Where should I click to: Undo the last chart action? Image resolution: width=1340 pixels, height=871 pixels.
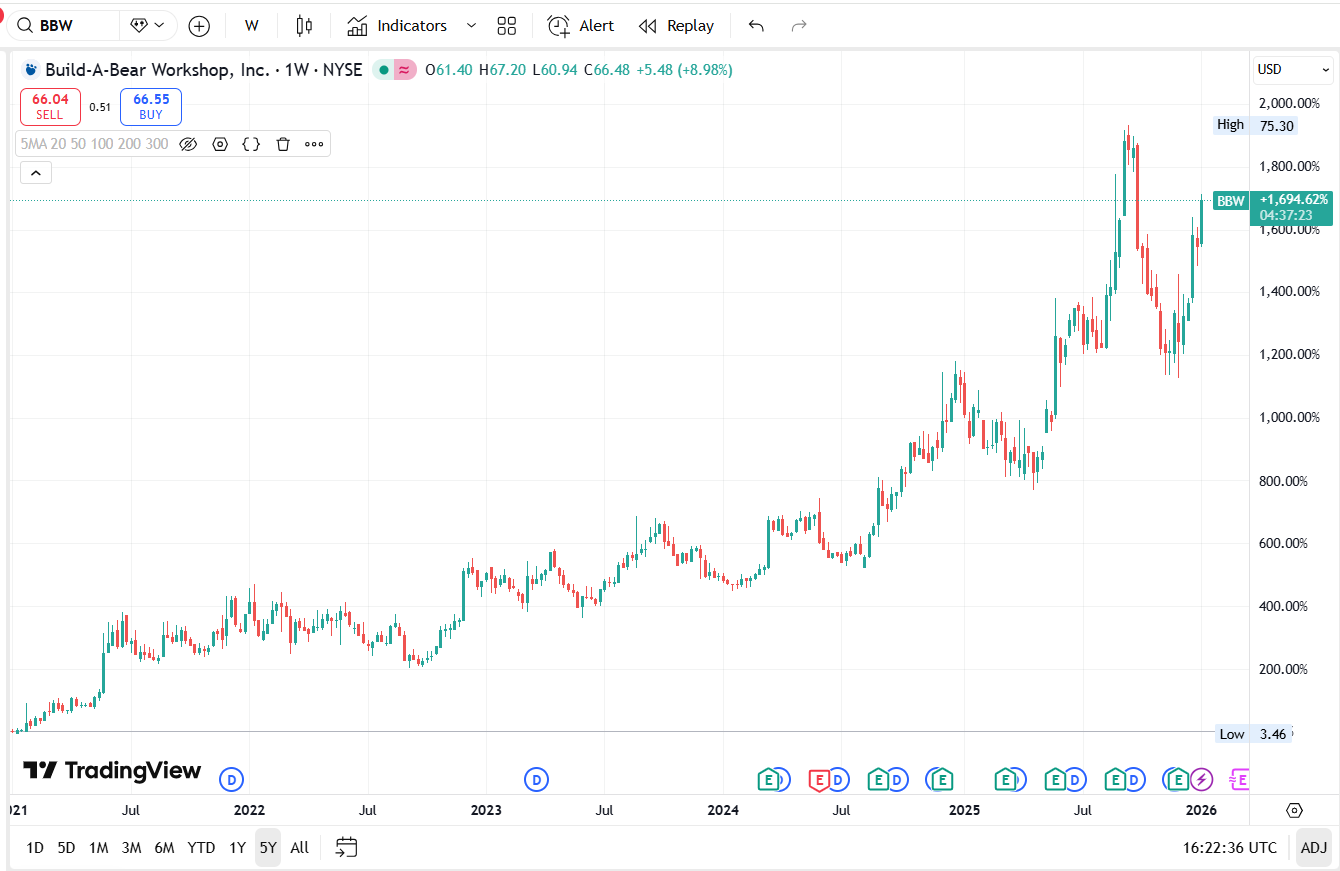[756, 26]
